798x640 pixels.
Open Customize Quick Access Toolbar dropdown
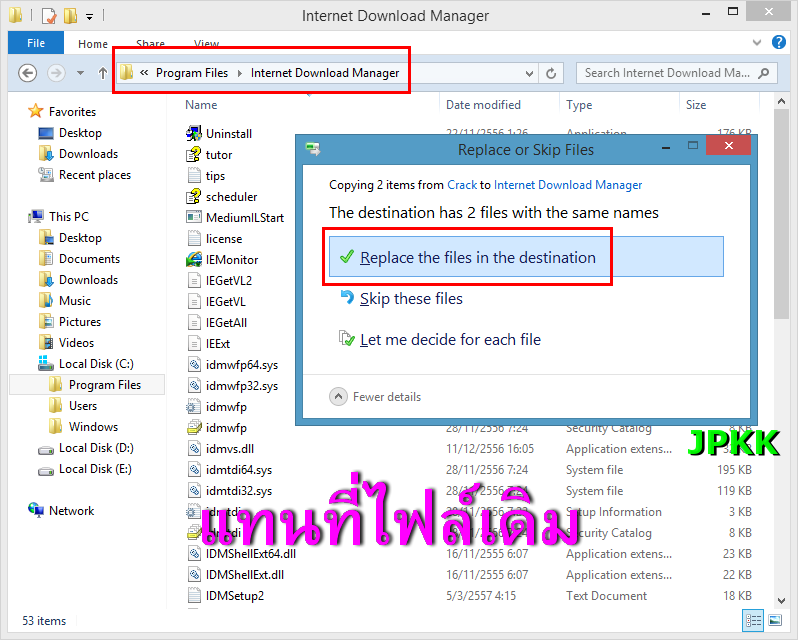point(89,17)
